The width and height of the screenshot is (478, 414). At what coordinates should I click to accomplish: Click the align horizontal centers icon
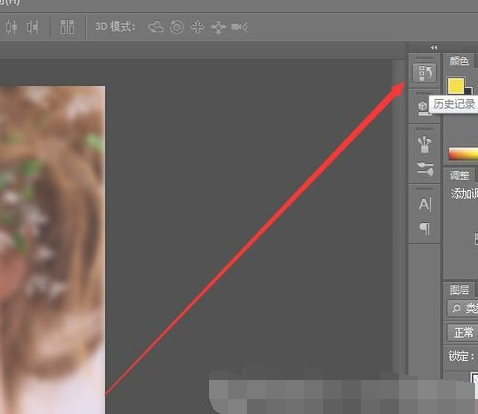(11, 27)
